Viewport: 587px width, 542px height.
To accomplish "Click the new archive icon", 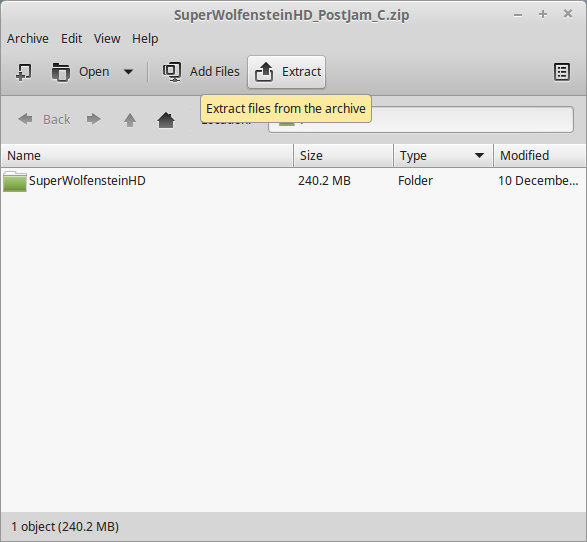I will click(24, 71).
